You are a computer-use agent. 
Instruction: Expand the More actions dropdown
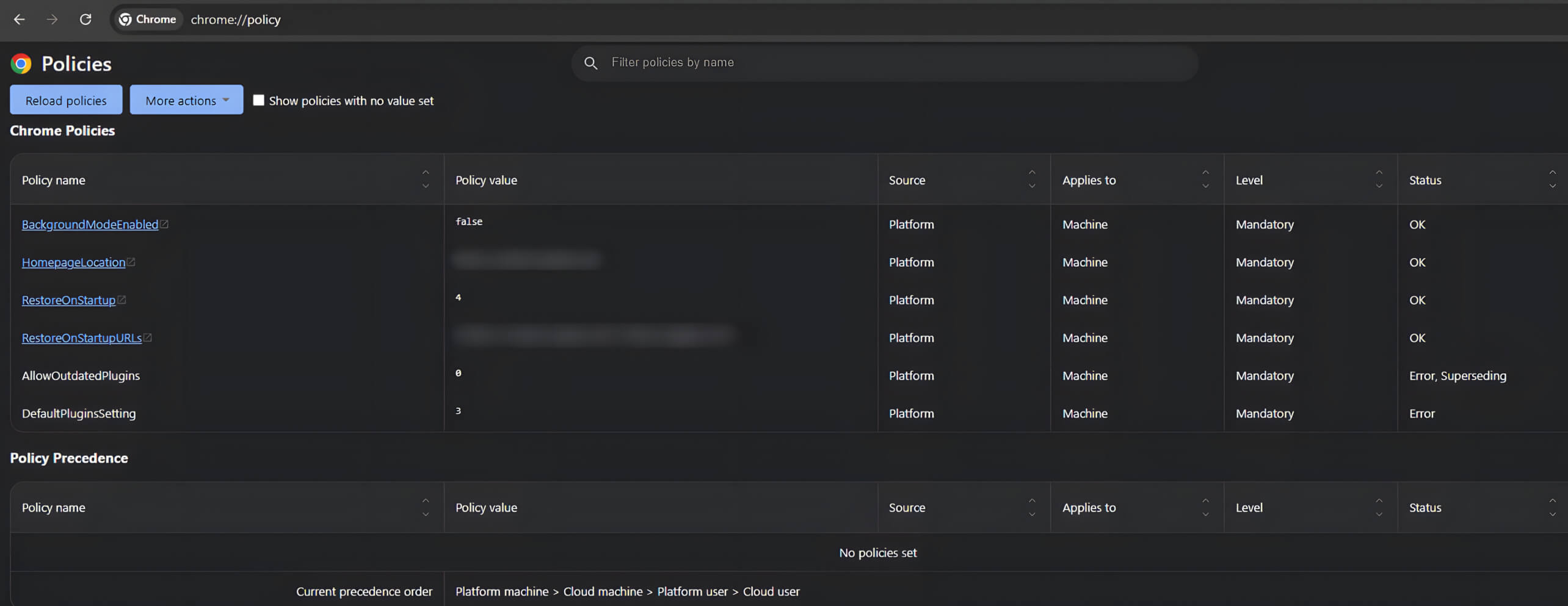pos(186,100)
